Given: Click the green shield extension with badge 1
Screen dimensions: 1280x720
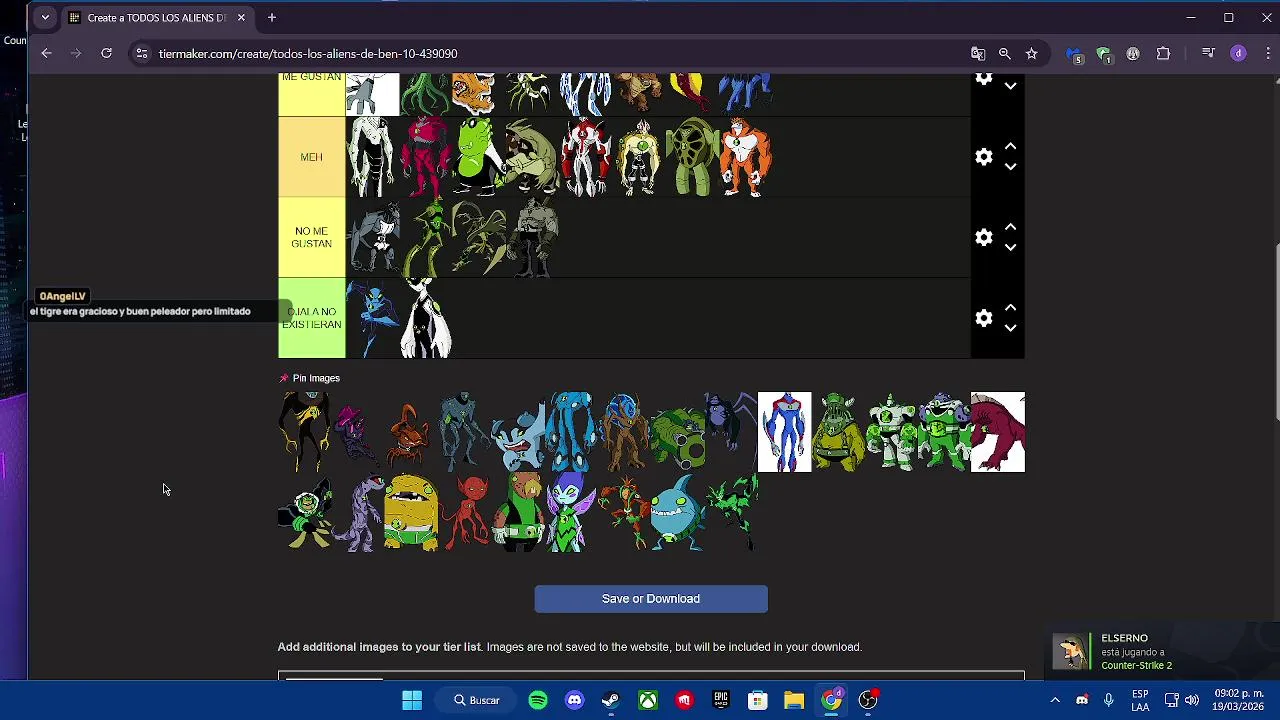Looking at the screenshot, I should (x=1104, y=54).
